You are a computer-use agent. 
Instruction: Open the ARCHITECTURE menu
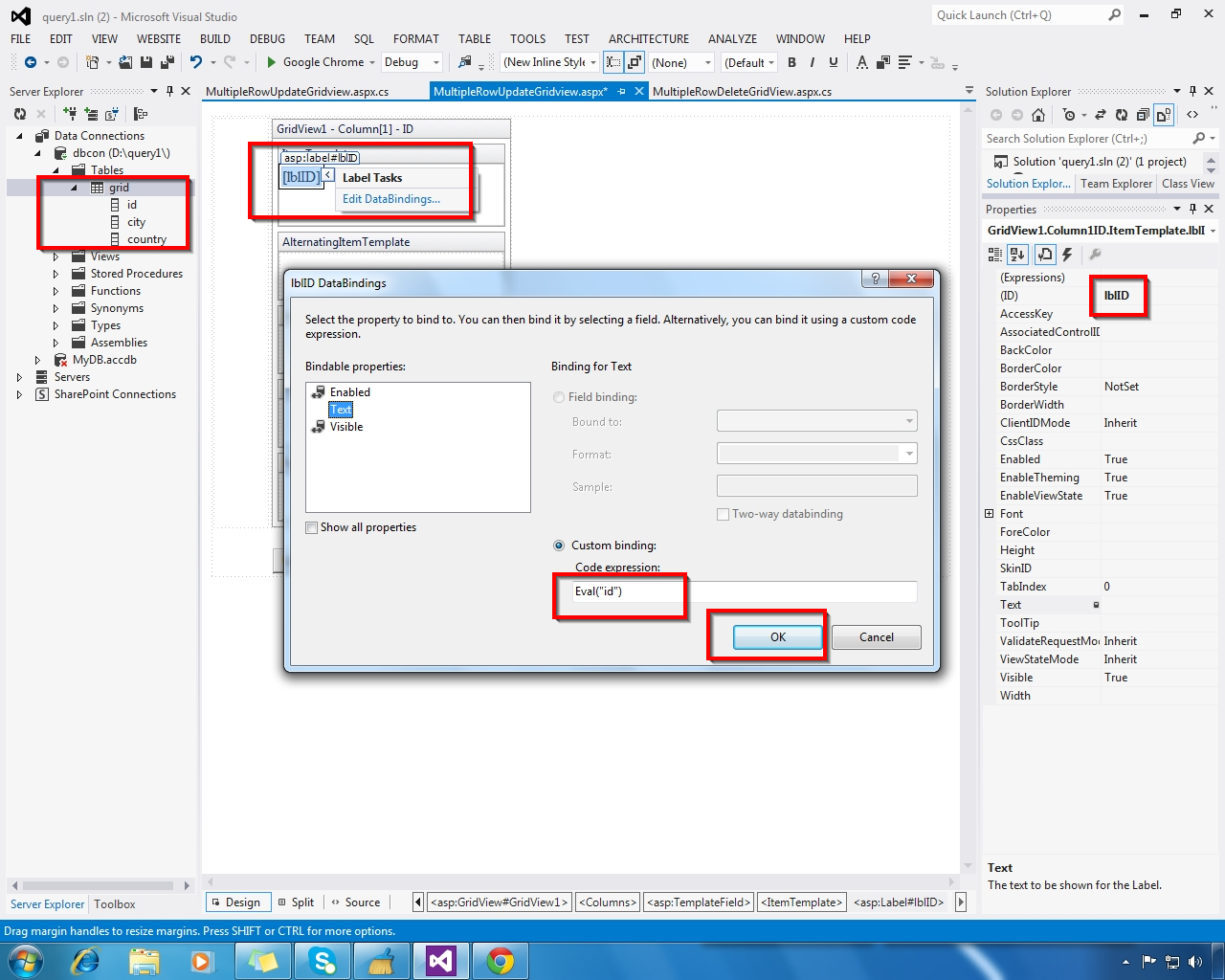[x=648, y=39]
